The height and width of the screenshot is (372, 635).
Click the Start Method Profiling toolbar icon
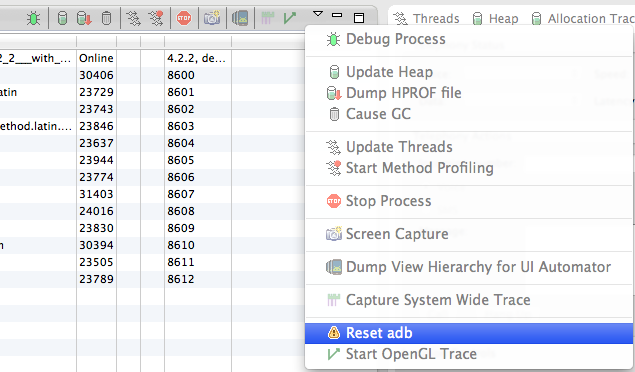156,18
